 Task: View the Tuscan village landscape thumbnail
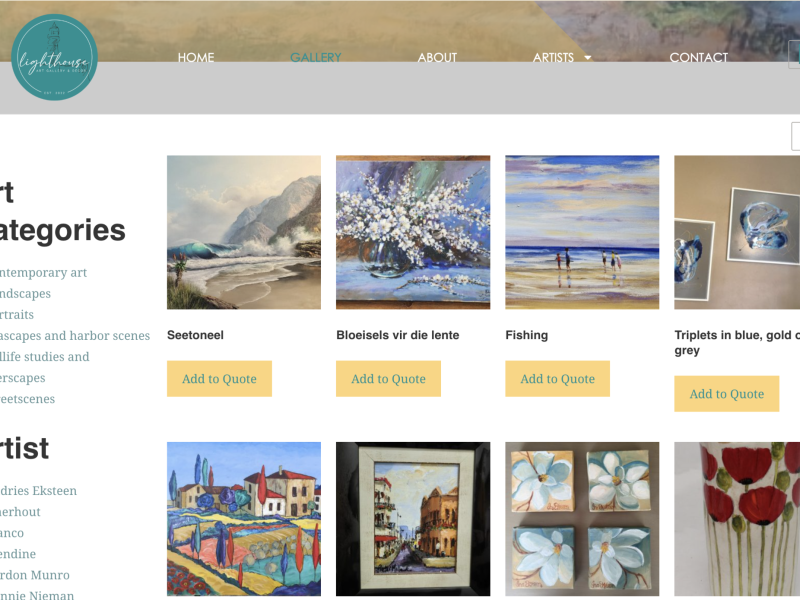pos(244,519)
